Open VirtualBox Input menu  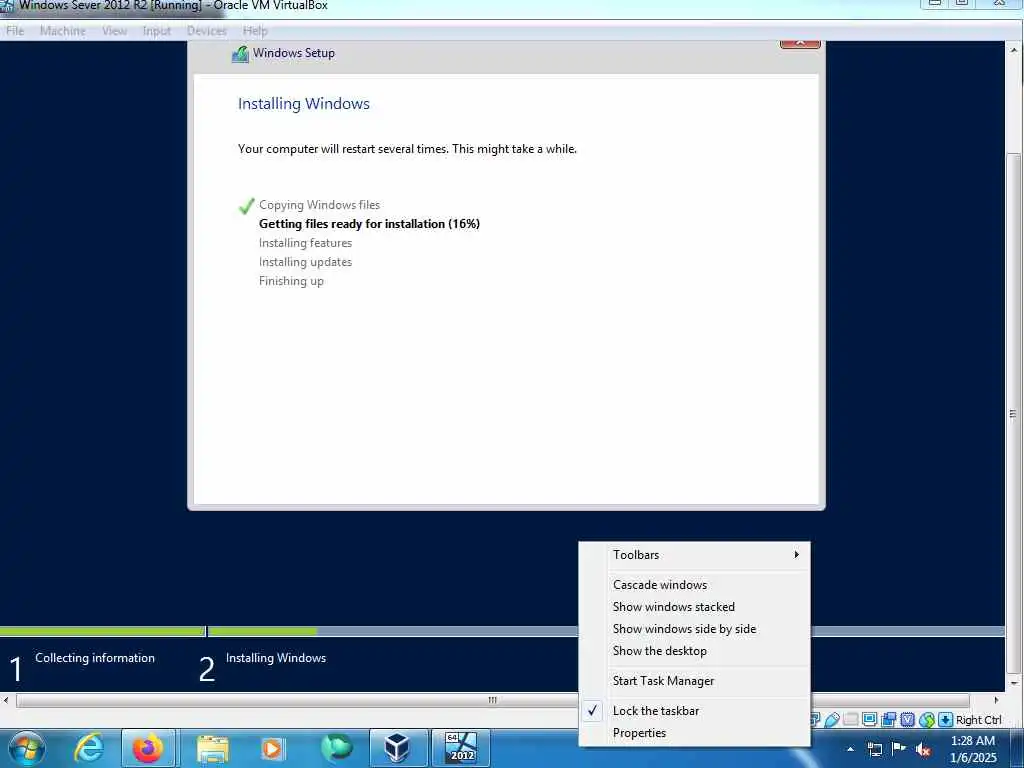(156, 31)
